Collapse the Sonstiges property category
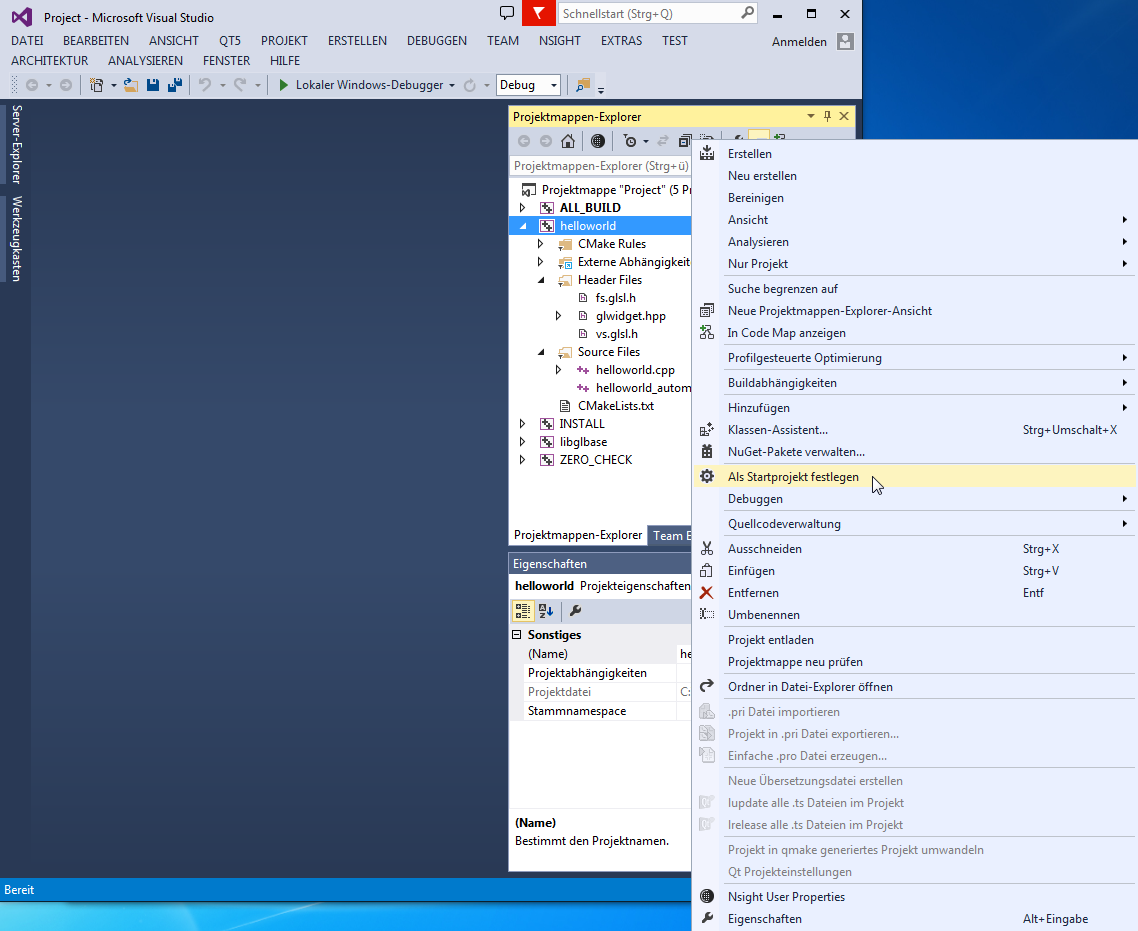Screen dimensions: 1138x931 (517, 634)
